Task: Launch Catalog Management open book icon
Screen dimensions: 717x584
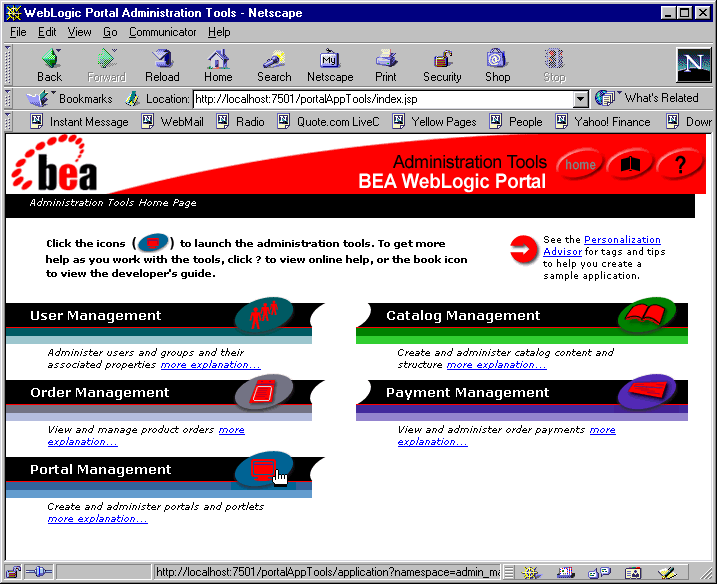Action: click(x=647, y=315)
